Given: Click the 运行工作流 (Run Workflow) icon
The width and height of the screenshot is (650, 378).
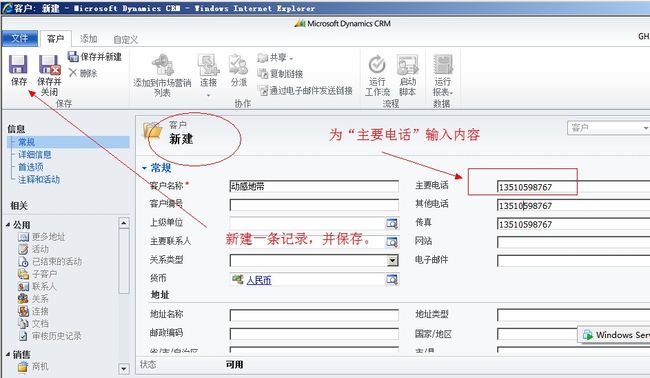Looking at the screenshot, I should [x=377, y=65].
